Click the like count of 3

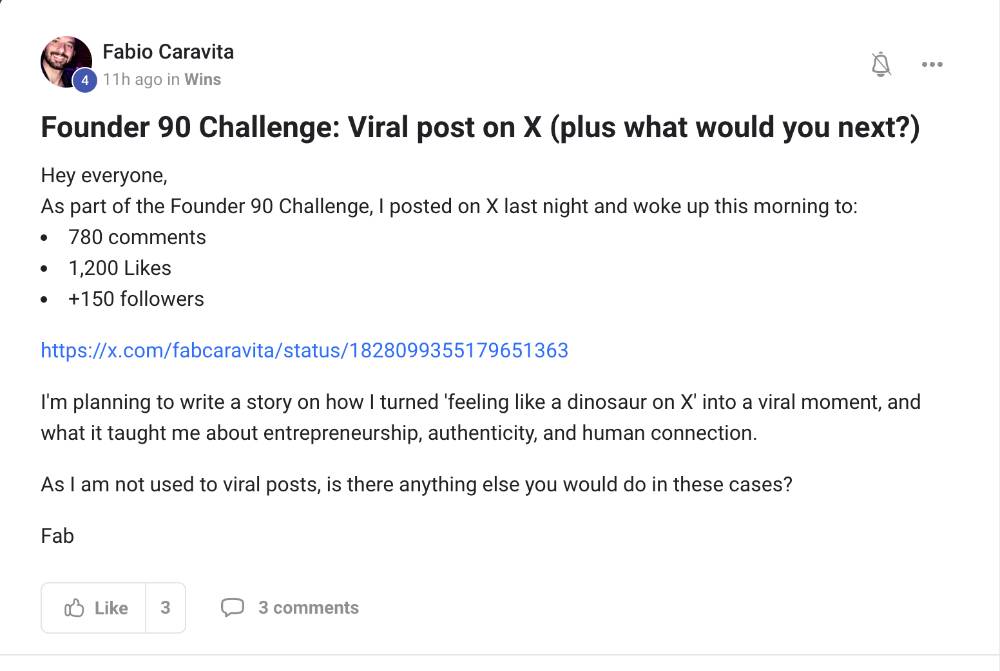click(165, 608)
